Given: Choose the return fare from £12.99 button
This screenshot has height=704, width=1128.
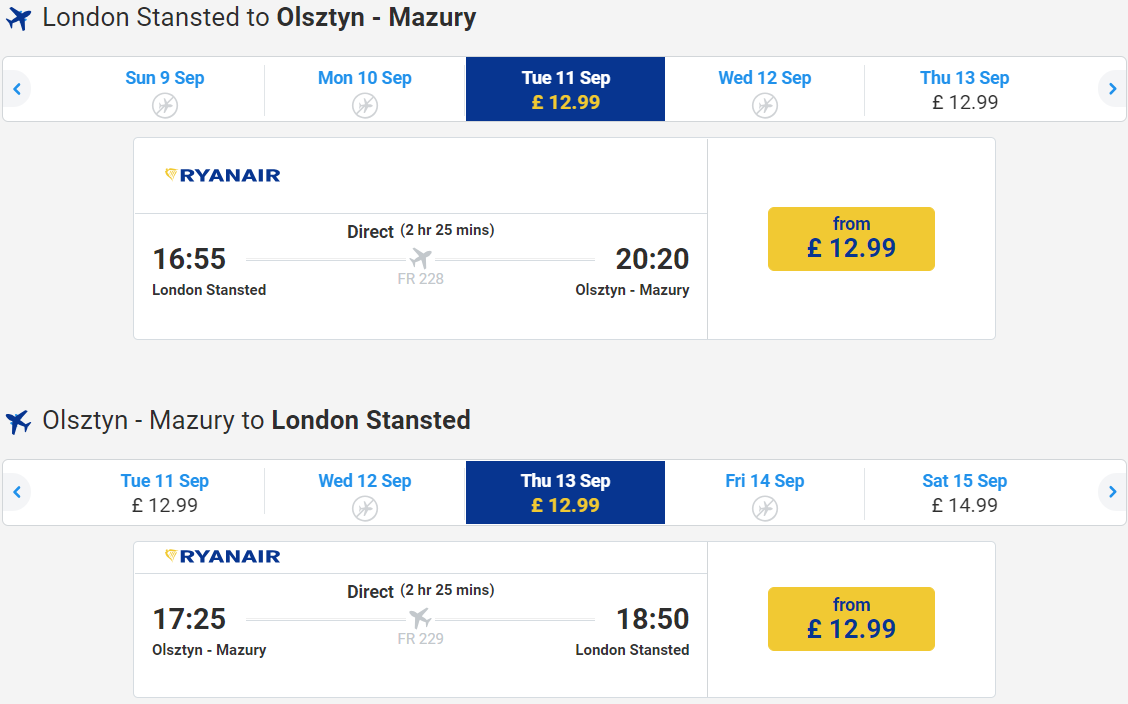Looking at the screenshot, I should [x=851, y=619].
